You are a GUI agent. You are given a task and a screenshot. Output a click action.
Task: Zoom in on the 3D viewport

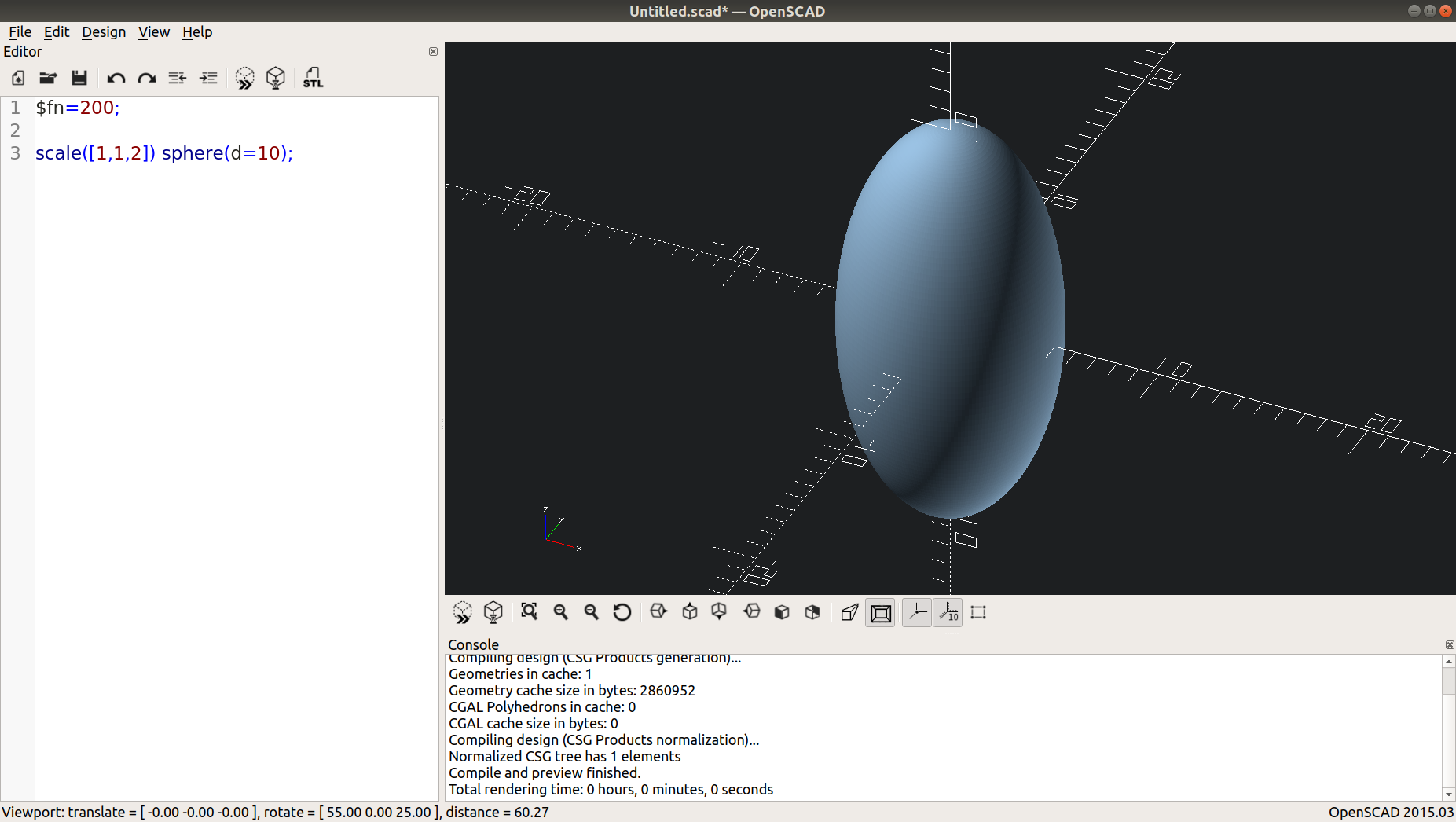click(x=560, y=611)
